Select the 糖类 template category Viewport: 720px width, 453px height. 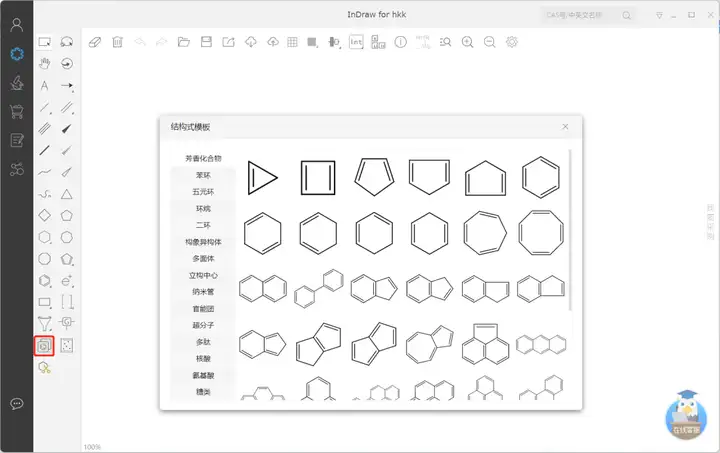(x=203, y=392)
